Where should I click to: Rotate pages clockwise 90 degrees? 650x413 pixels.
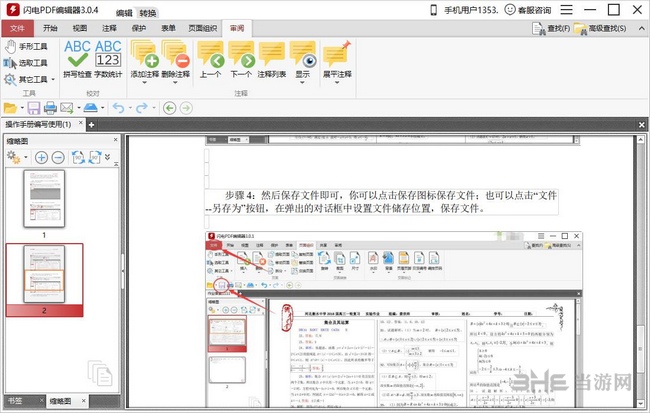95,158
